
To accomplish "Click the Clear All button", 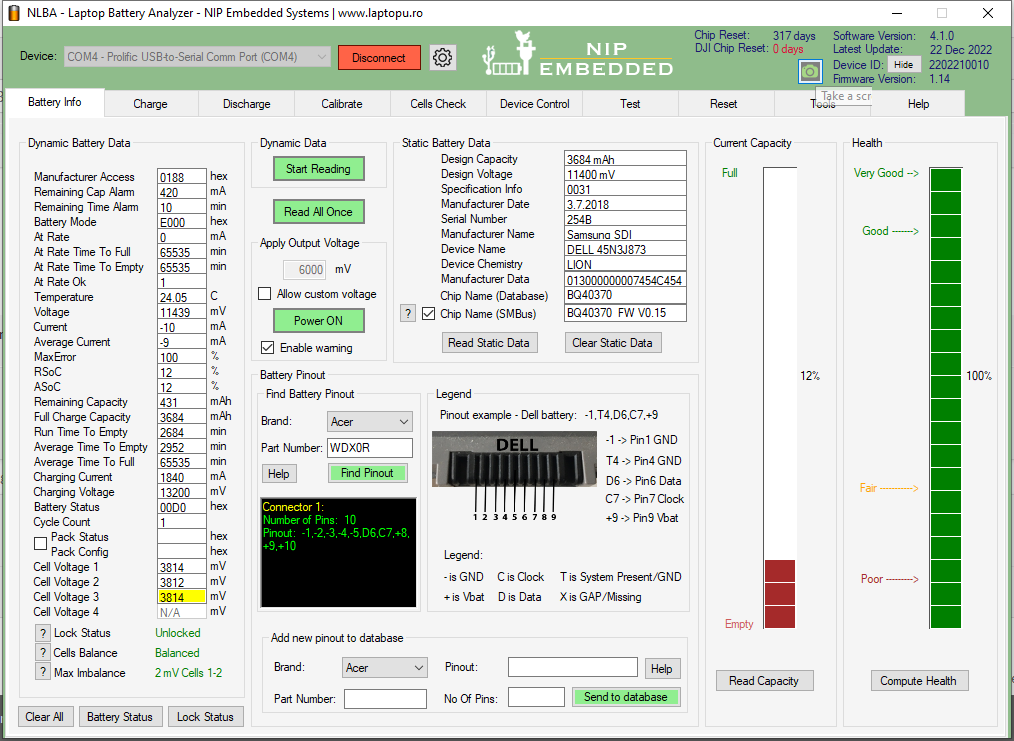I will [x=45, y=716].
